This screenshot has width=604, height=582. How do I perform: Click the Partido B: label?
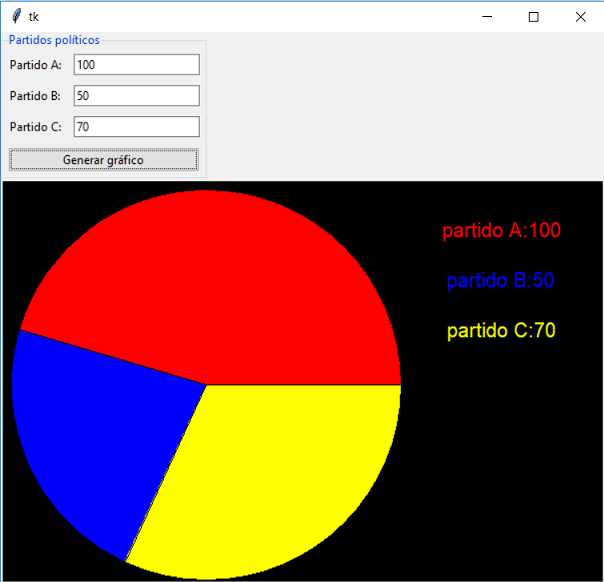pyautogui.click(x=35, y=96)
